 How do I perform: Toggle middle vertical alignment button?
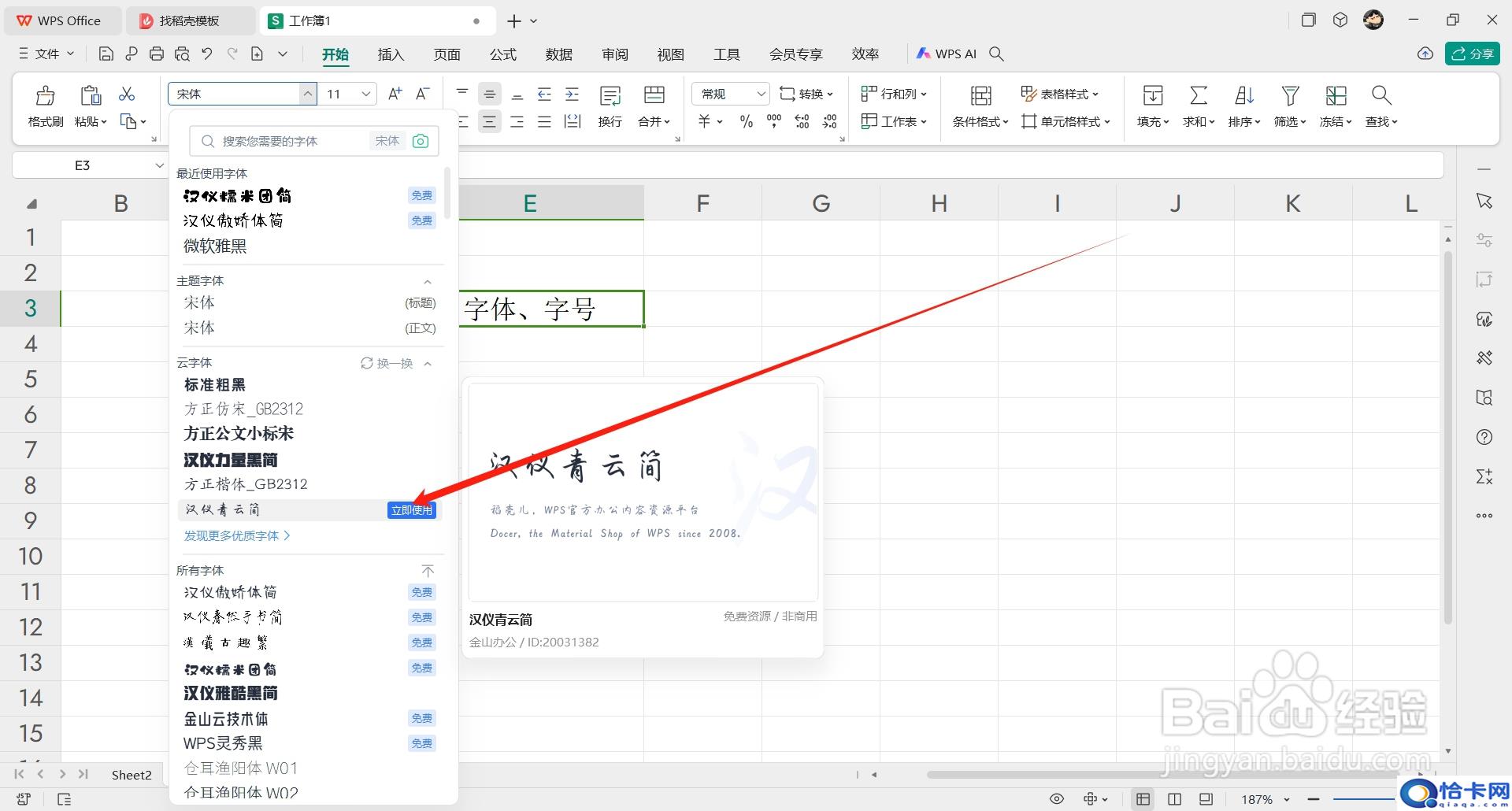[490, 94]
